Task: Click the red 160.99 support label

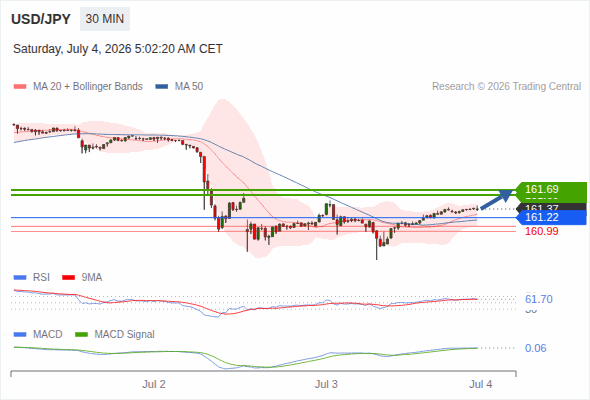Action: [x=542, y=231]
